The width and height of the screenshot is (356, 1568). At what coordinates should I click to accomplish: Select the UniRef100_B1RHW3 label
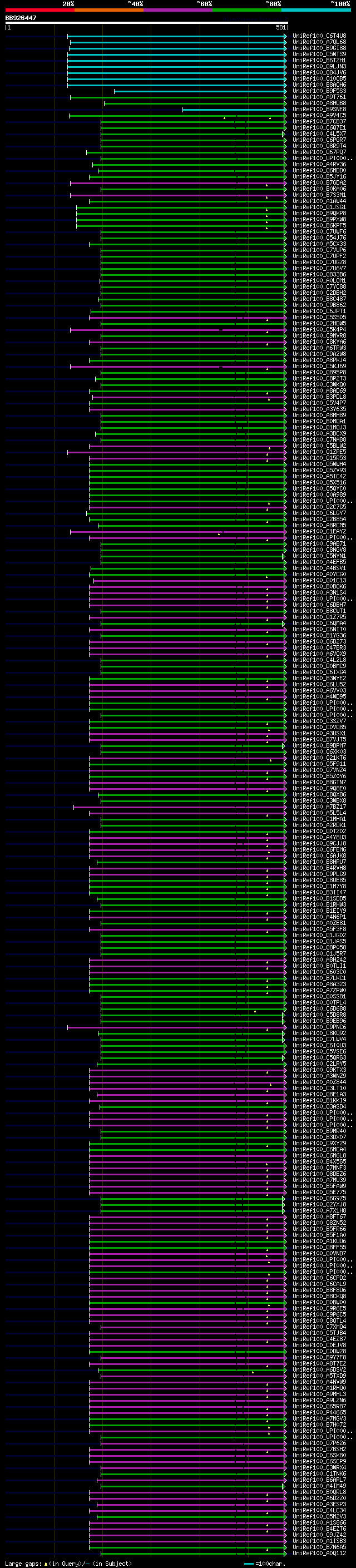pos(319,904)
